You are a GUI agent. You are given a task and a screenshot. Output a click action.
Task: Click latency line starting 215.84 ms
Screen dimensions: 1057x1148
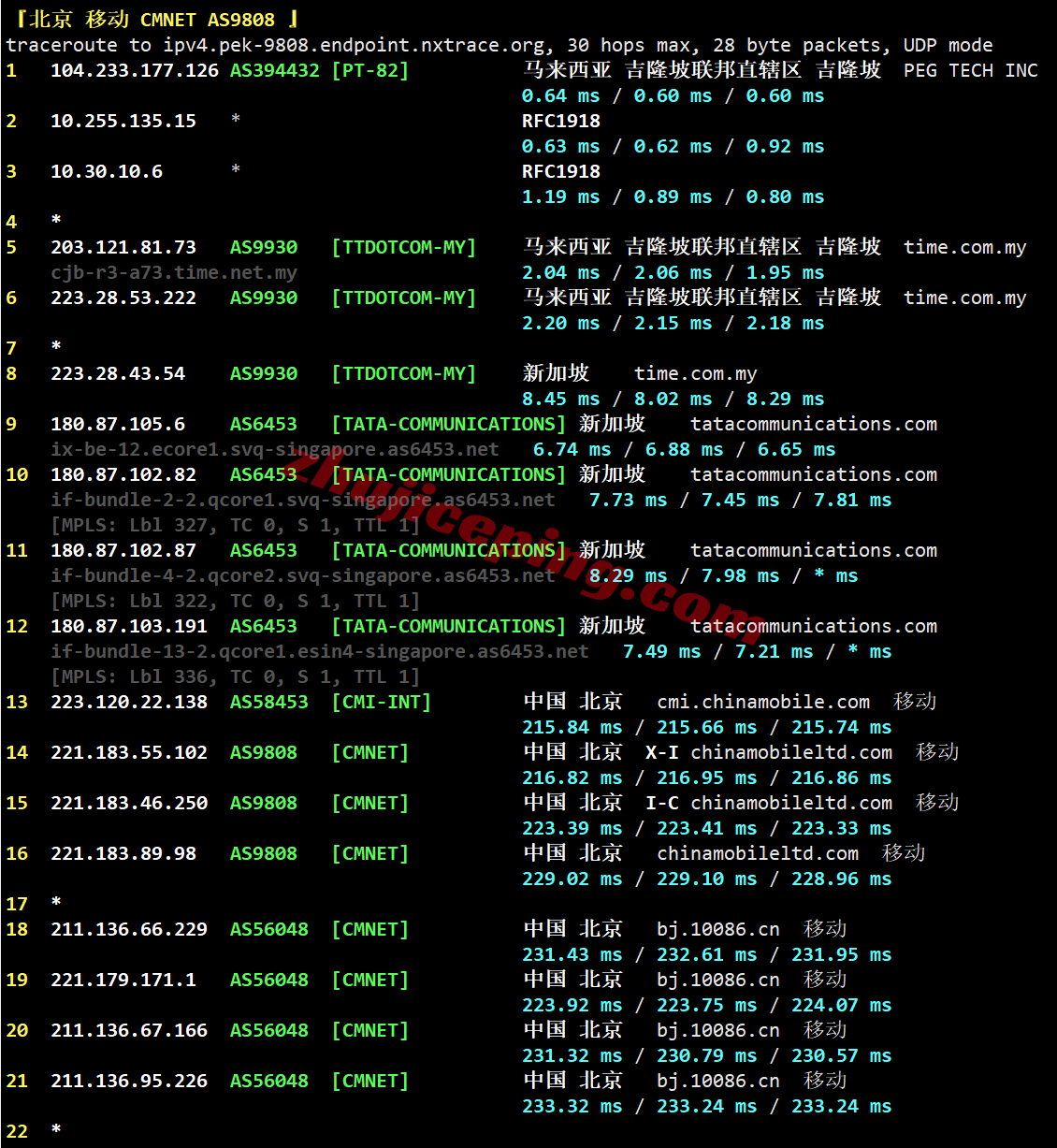tap(707, 727)
